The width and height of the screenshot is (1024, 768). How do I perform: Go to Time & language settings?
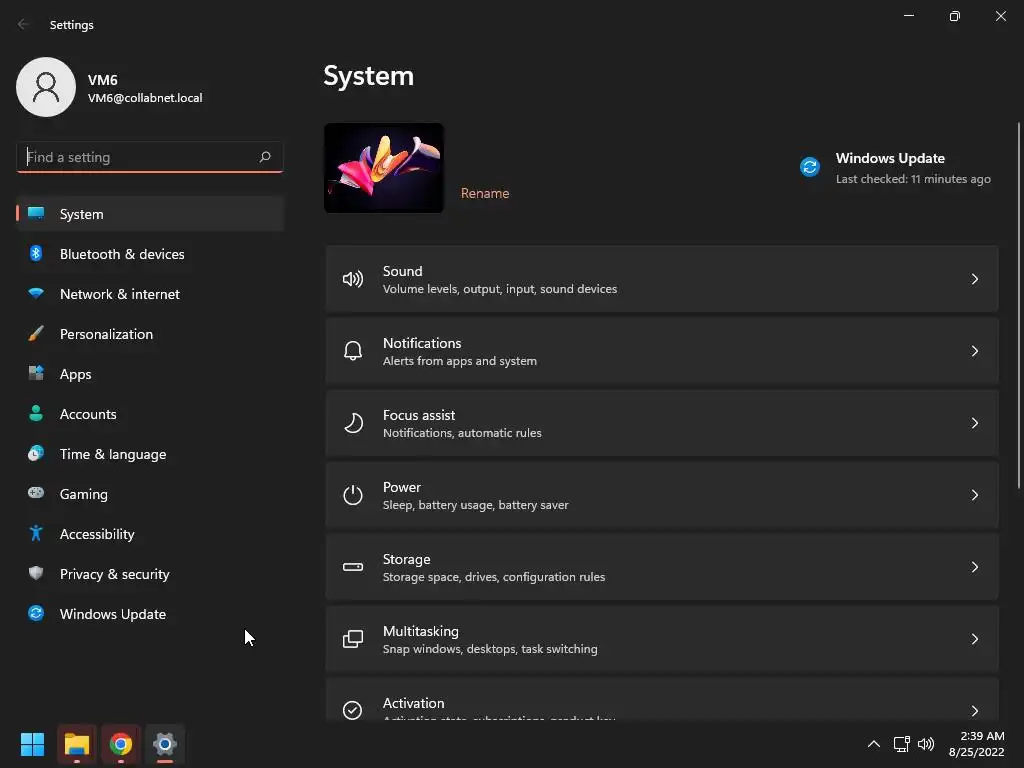click(113, 454)
